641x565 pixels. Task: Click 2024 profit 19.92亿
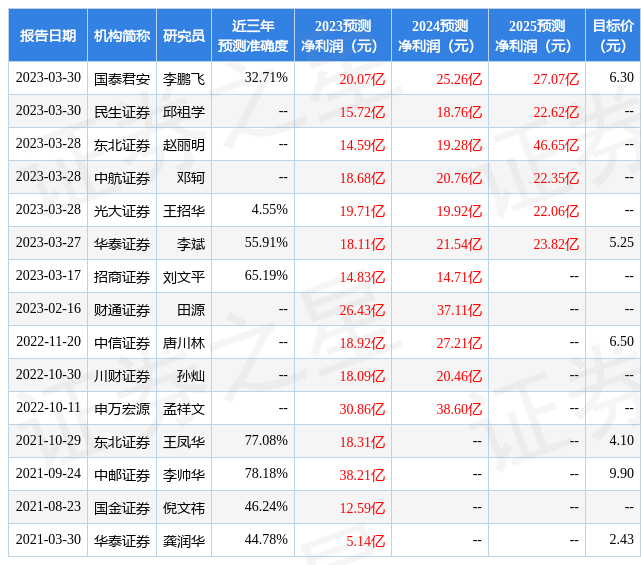click(x=459, y=211)
